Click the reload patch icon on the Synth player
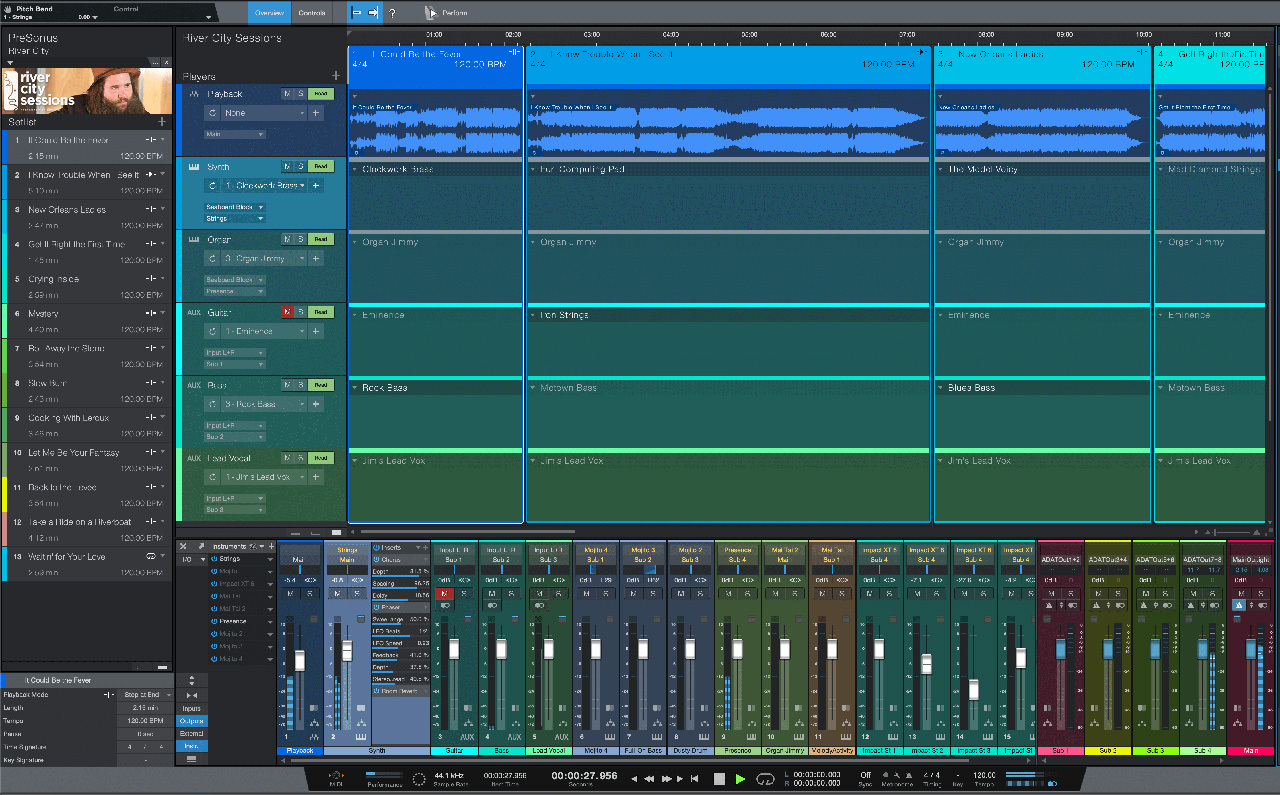This screenshot has width=1280, height=795. coord(212,186)
